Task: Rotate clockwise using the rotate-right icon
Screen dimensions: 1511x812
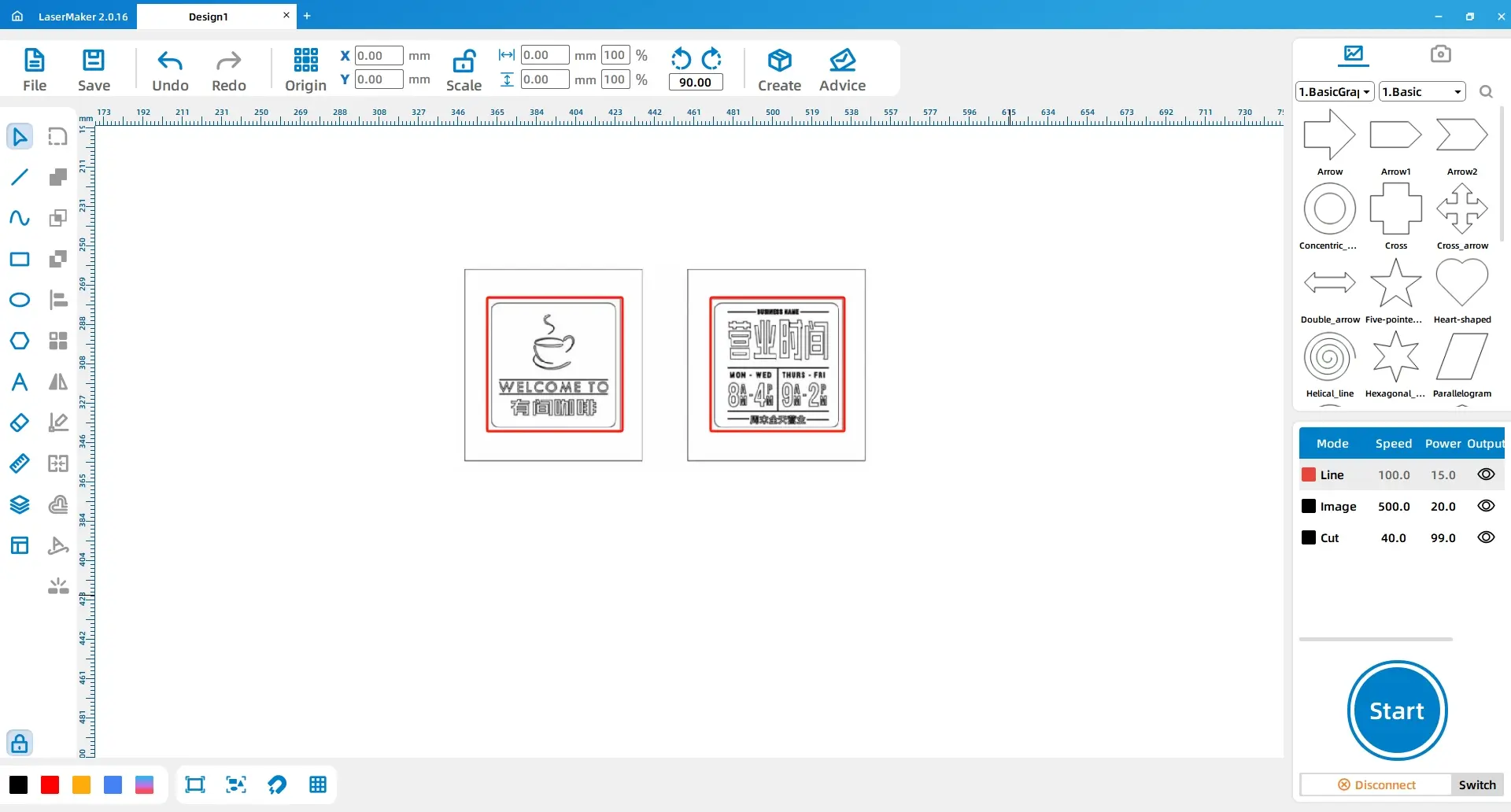Action: click(x=711, y=59)
